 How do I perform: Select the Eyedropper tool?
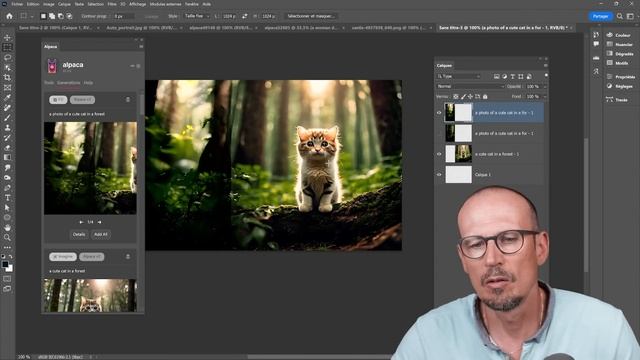pyautogui.click(x=7, y=98)
